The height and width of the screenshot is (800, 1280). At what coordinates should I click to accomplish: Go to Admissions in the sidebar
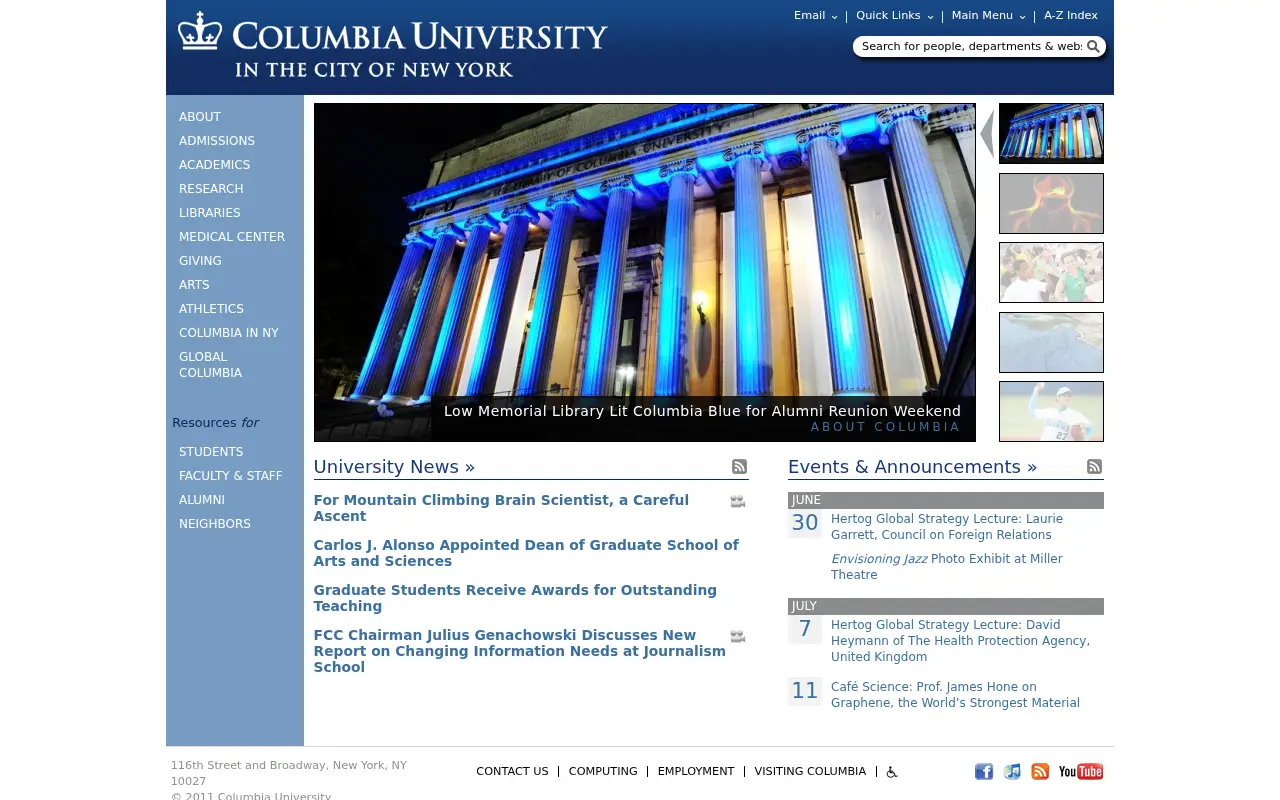(x=217, y=141)
